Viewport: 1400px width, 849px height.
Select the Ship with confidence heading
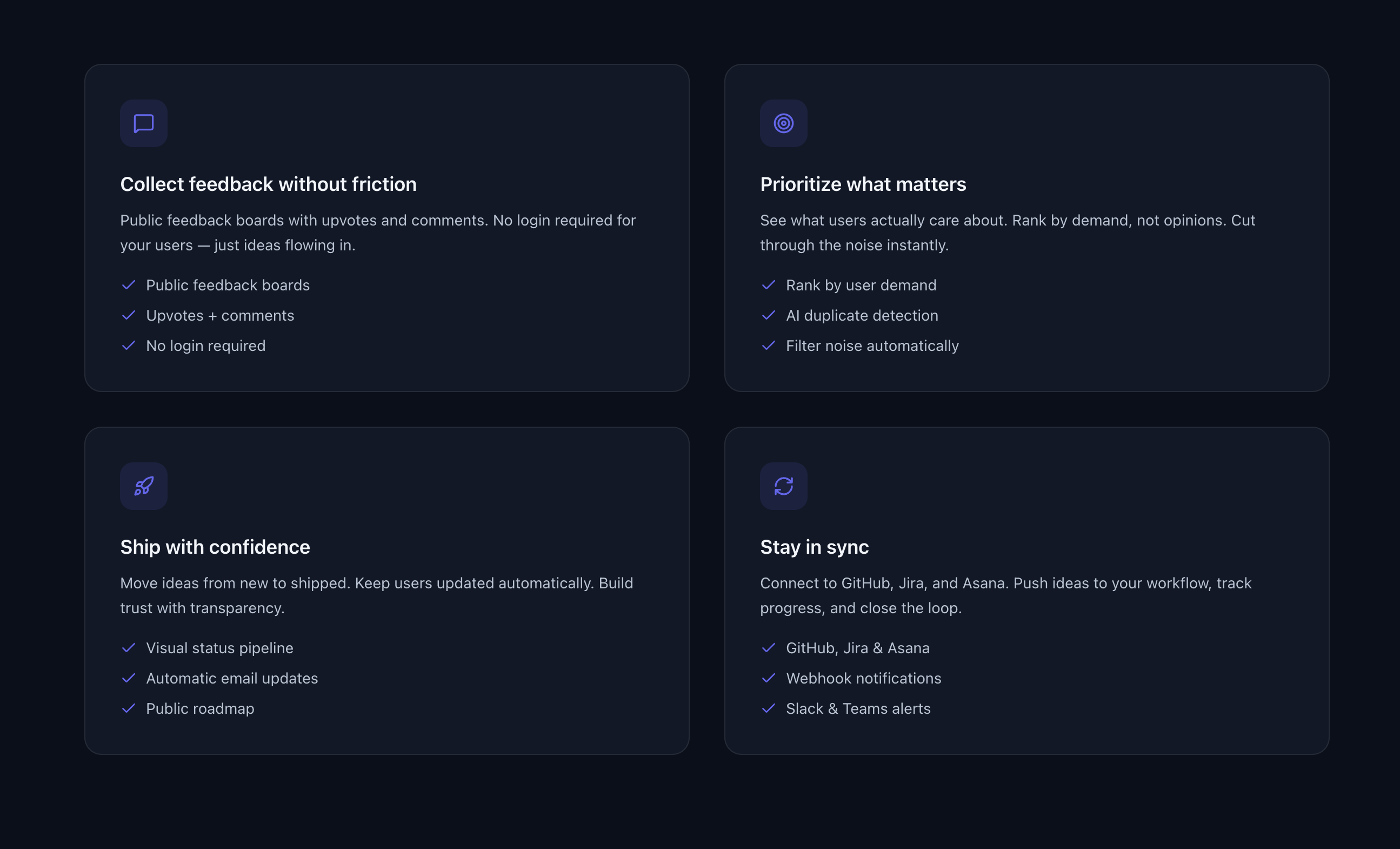click(x=215, y=547)
